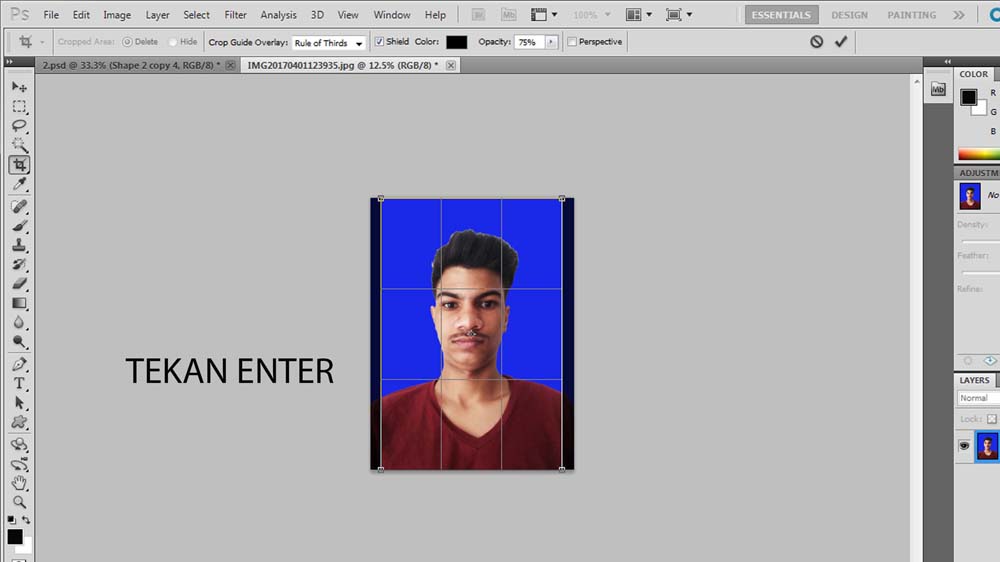This screenshot has height=562, width=1000.
Task: Click the Color panel spectrum ramp
Action: (978, 154)
